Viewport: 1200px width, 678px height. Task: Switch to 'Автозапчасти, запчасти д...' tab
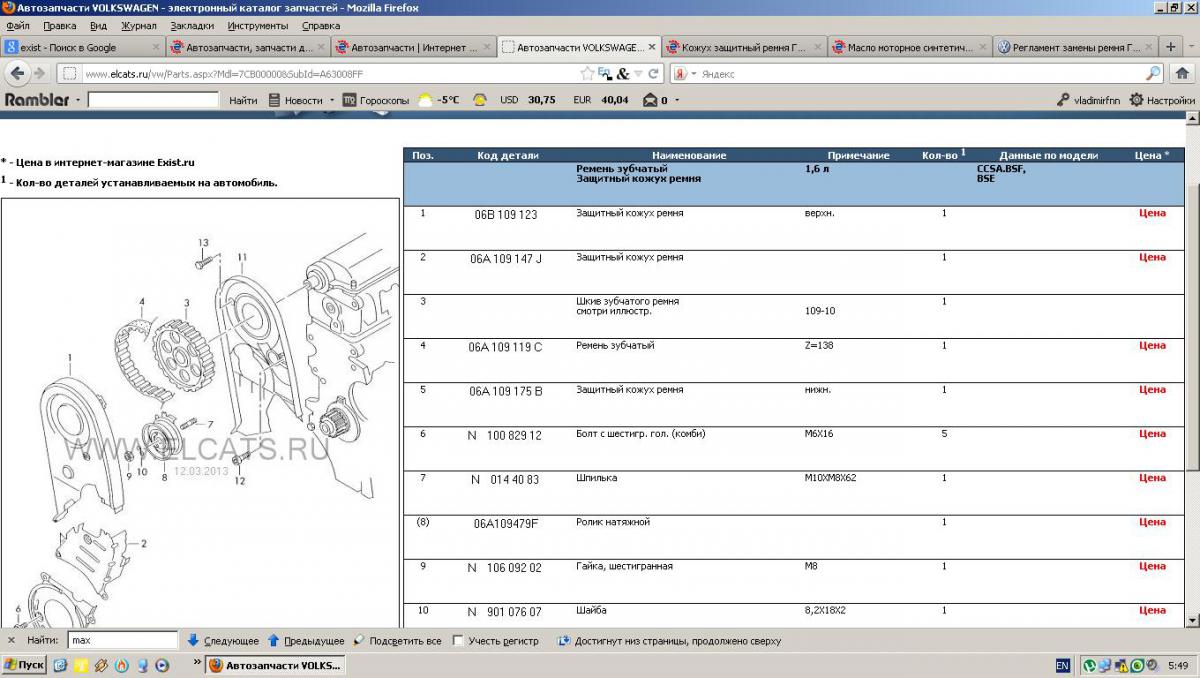pyautogui.click(x=247, y=47)
